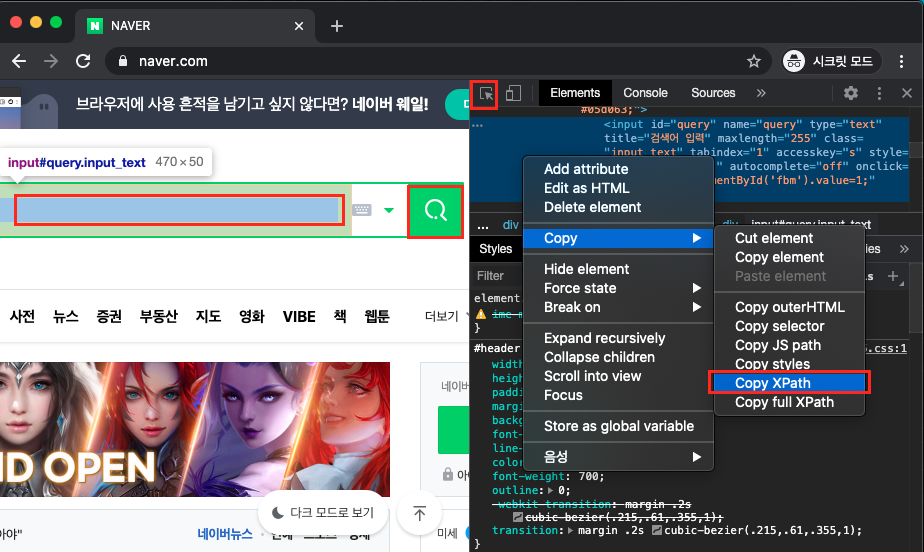The image size is (924, 552).
Task: Switch to the Sources tab
Action: pos(713,93)
